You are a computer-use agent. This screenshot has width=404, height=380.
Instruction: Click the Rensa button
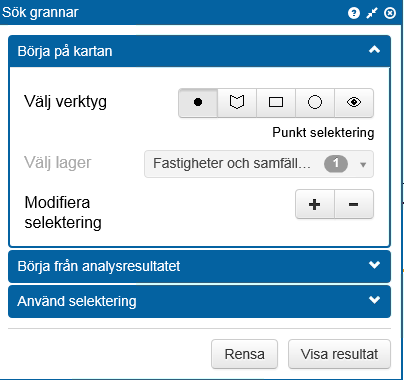click(244, 354)
